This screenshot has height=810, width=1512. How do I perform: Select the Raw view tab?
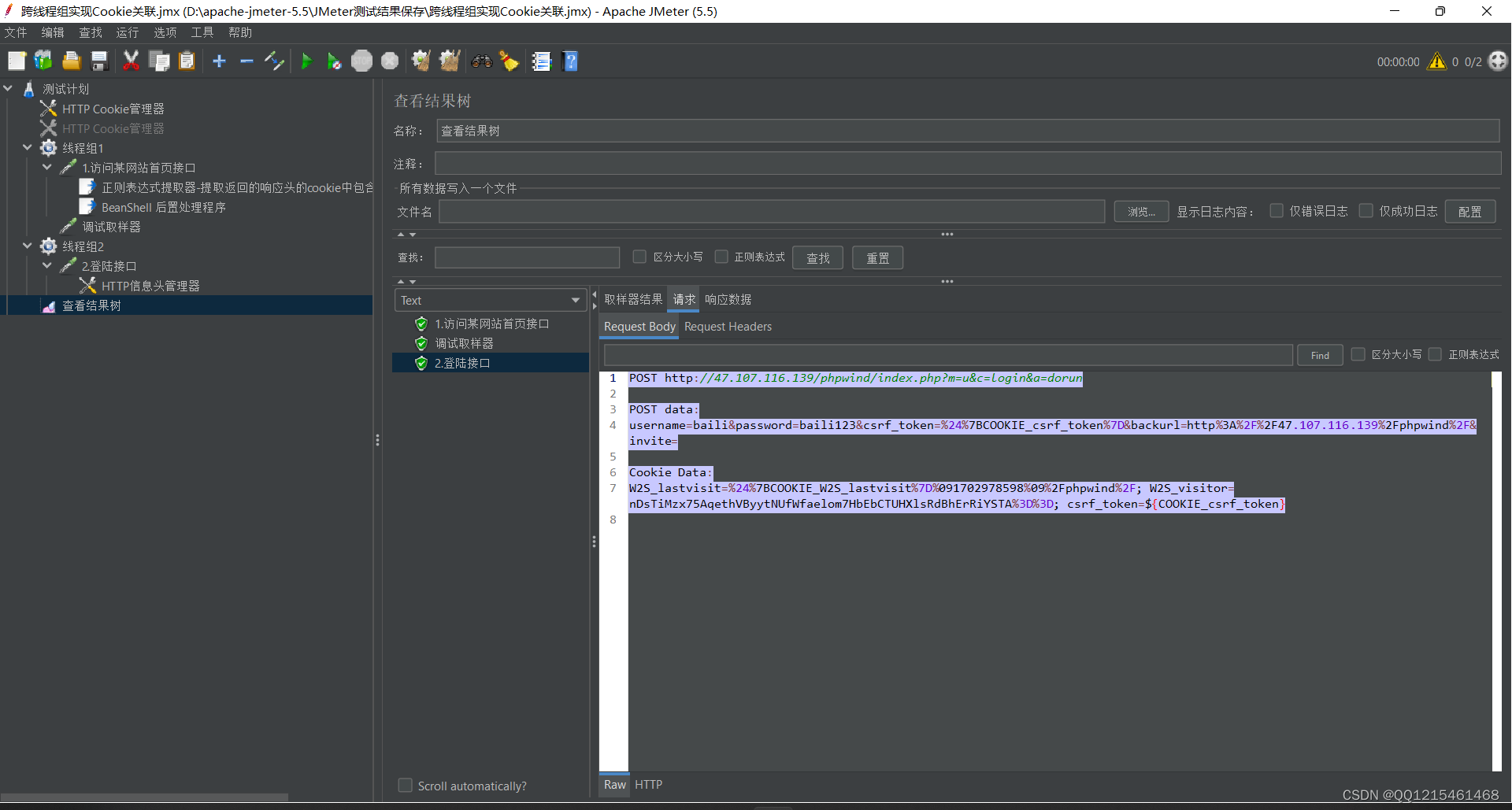[x=614, y=784]
